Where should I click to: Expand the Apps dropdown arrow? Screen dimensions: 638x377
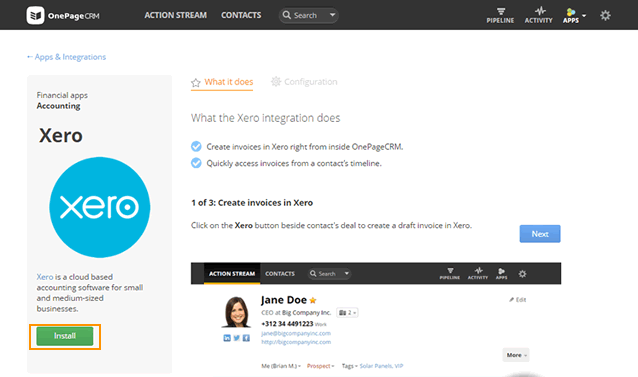pyautogui.click(x=584, y=15)
